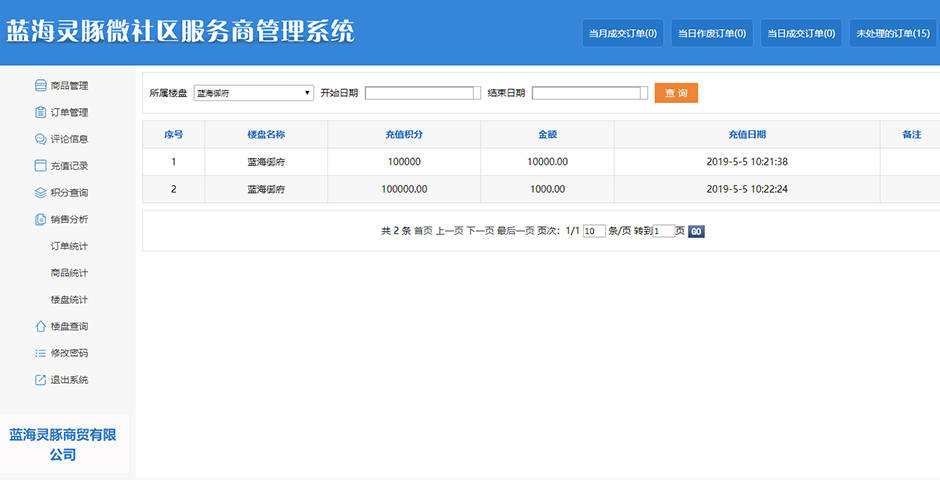Image resolution: width=940 pixels, height=480 pixels.
Task: Select date cell 2019-5-5 10:21:38
Action: (x=747, y=162)
